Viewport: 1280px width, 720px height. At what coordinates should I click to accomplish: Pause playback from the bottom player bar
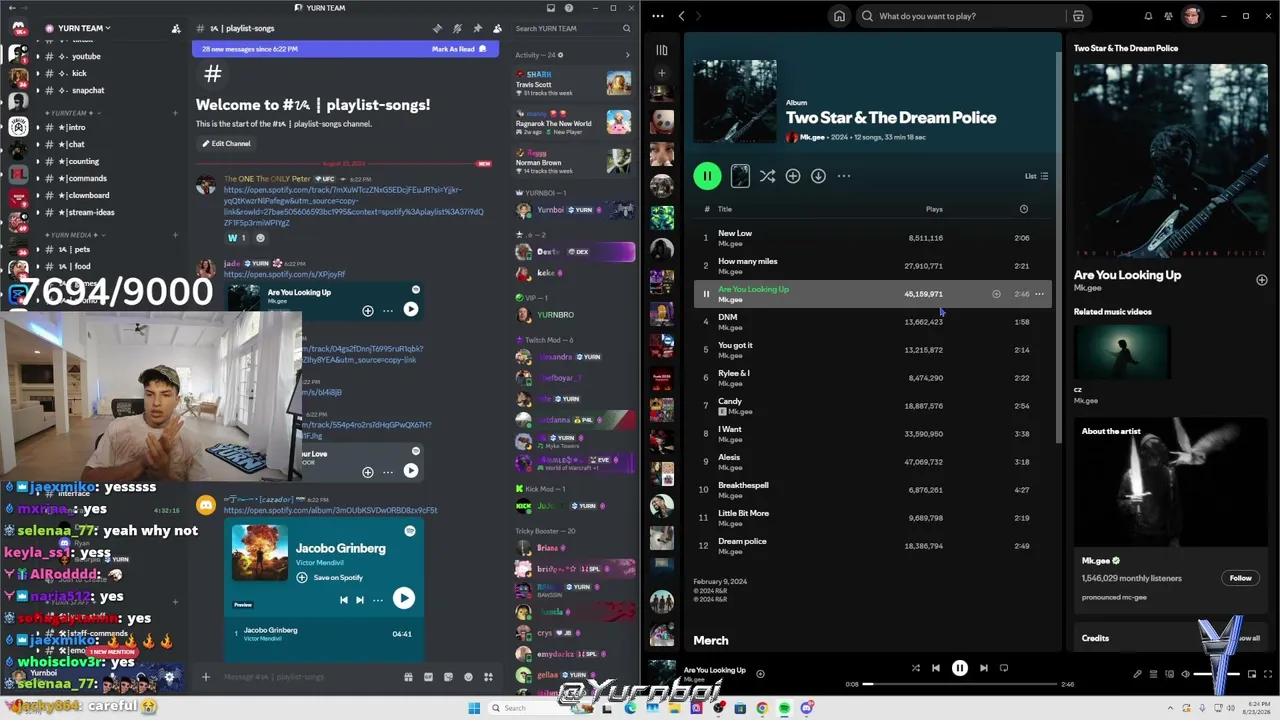[960, 668]
